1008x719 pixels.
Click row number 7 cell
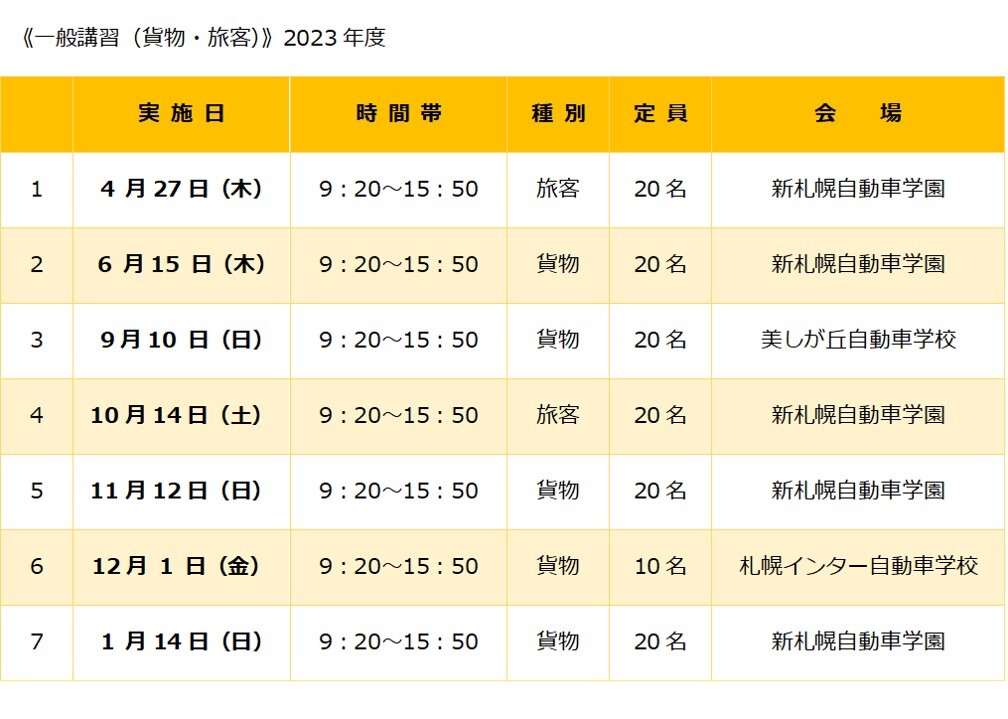(37, 642)
